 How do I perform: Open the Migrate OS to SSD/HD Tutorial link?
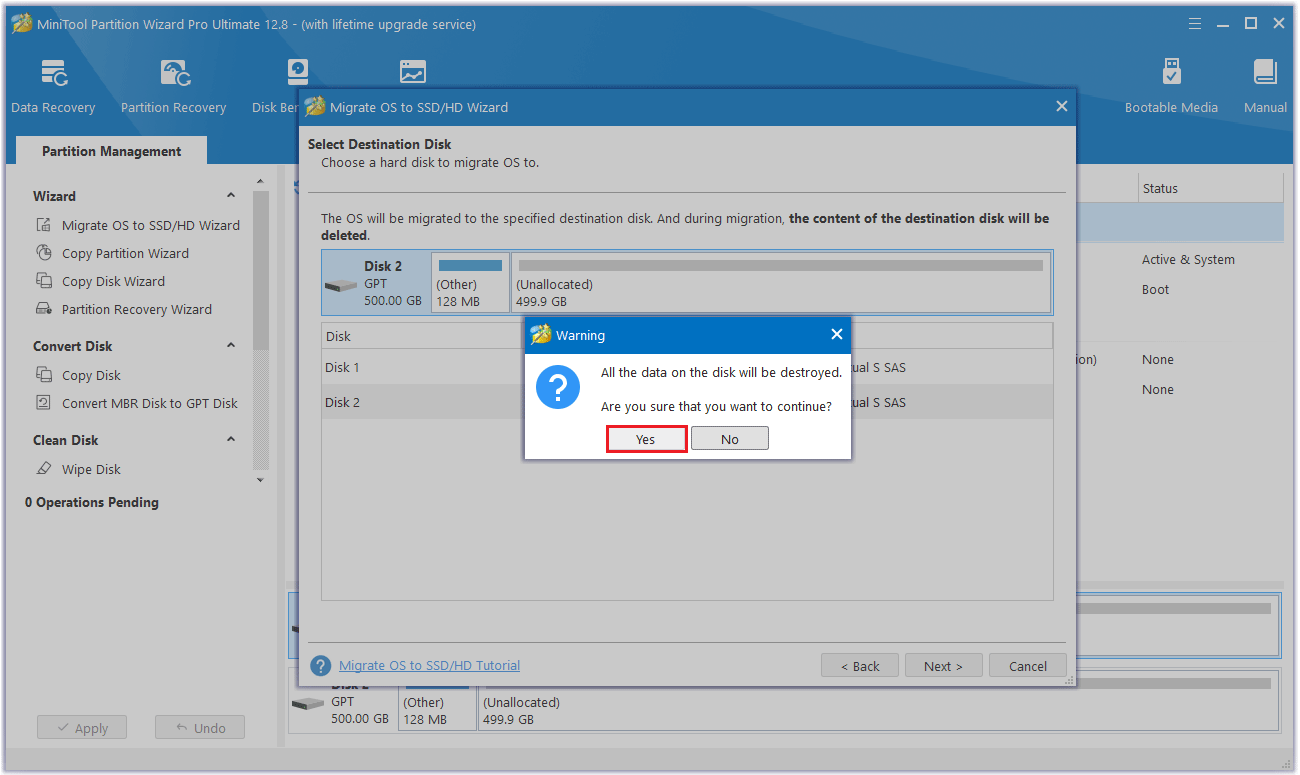[429, 665]
